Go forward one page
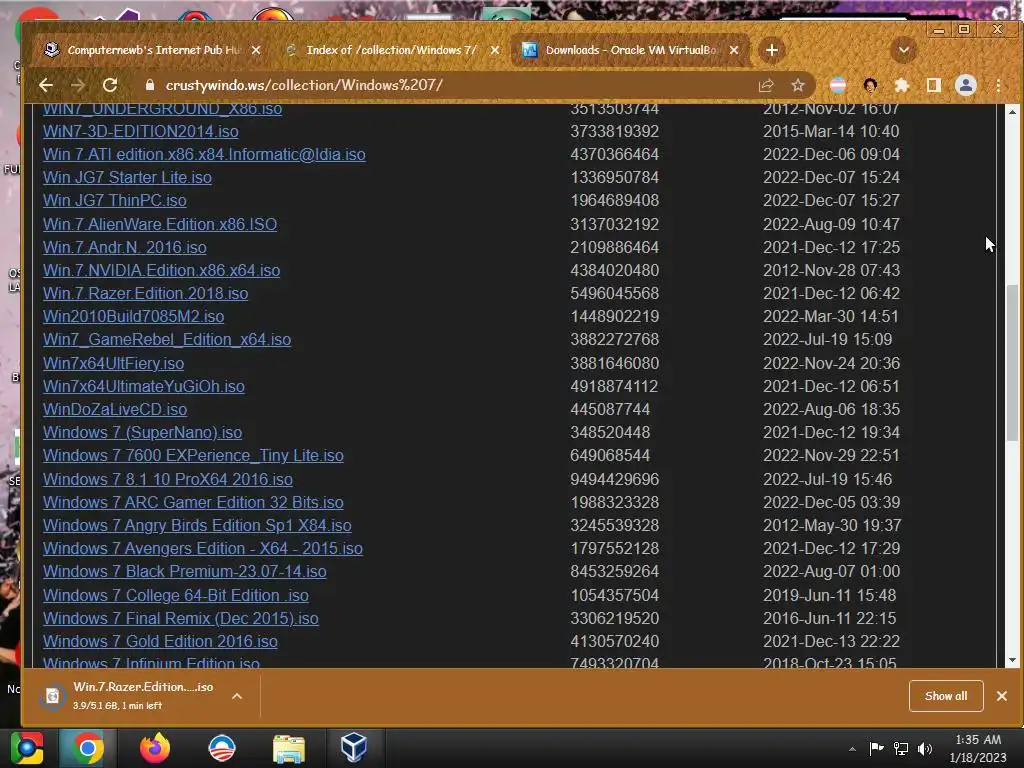The width and height of the screenshot is (1024, 768). pos(78,85)
